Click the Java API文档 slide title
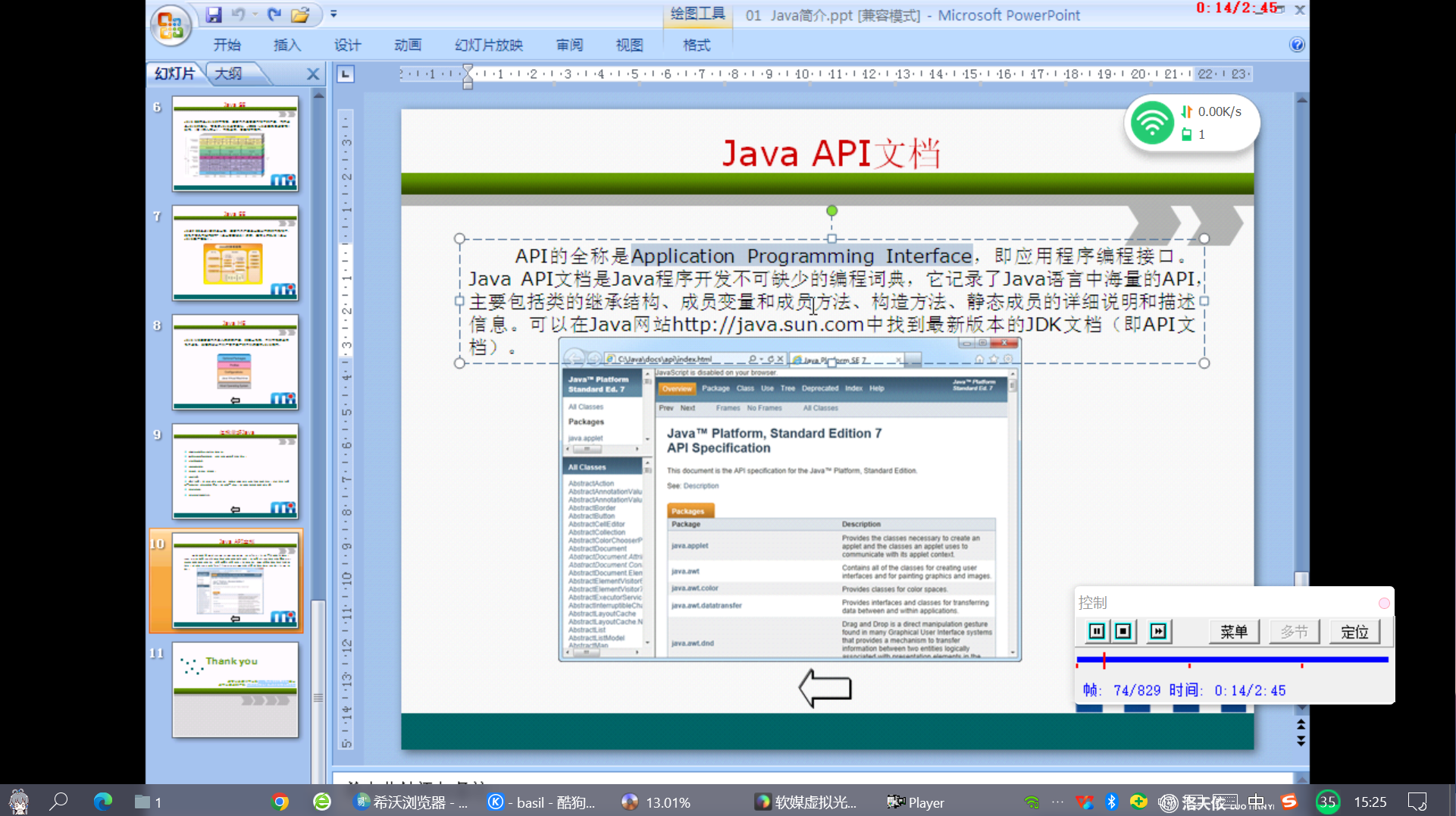 [831, 153]
